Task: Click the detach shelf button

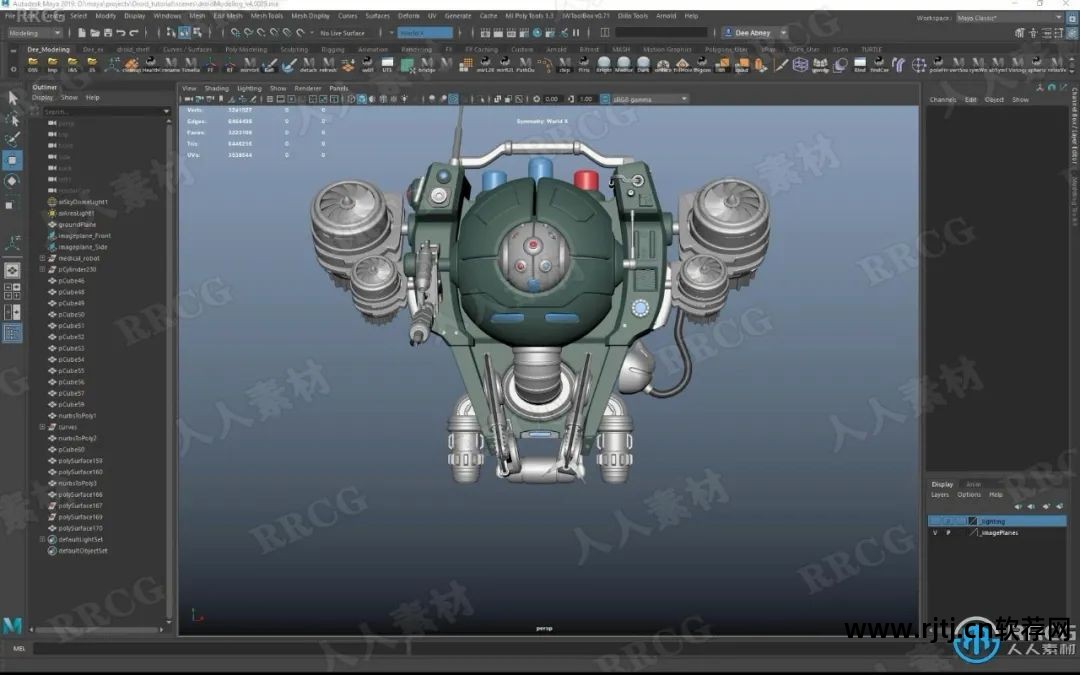Action: click(x=308, y=66)
